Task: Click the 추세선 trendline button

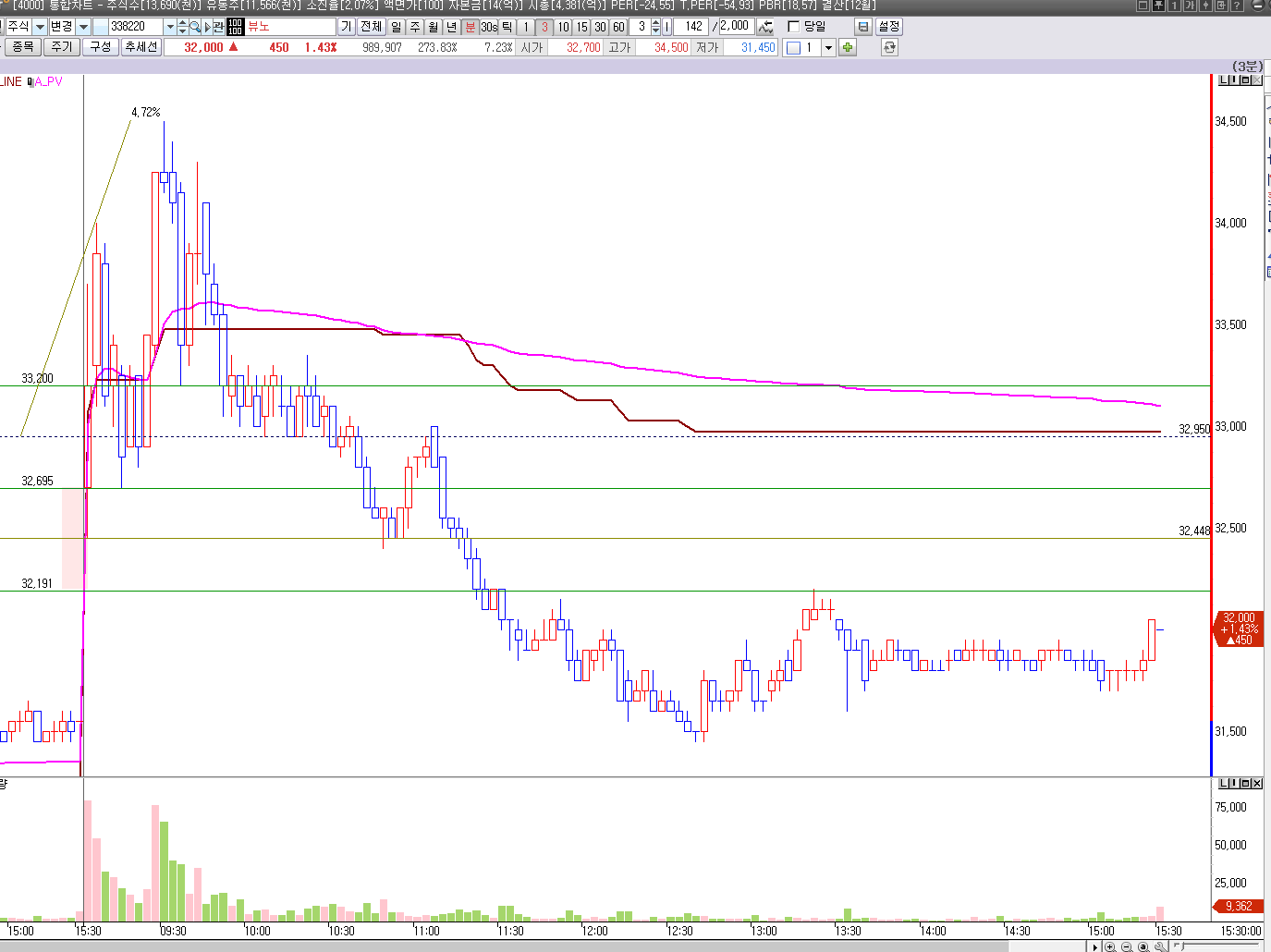Action: pos(141,46)
